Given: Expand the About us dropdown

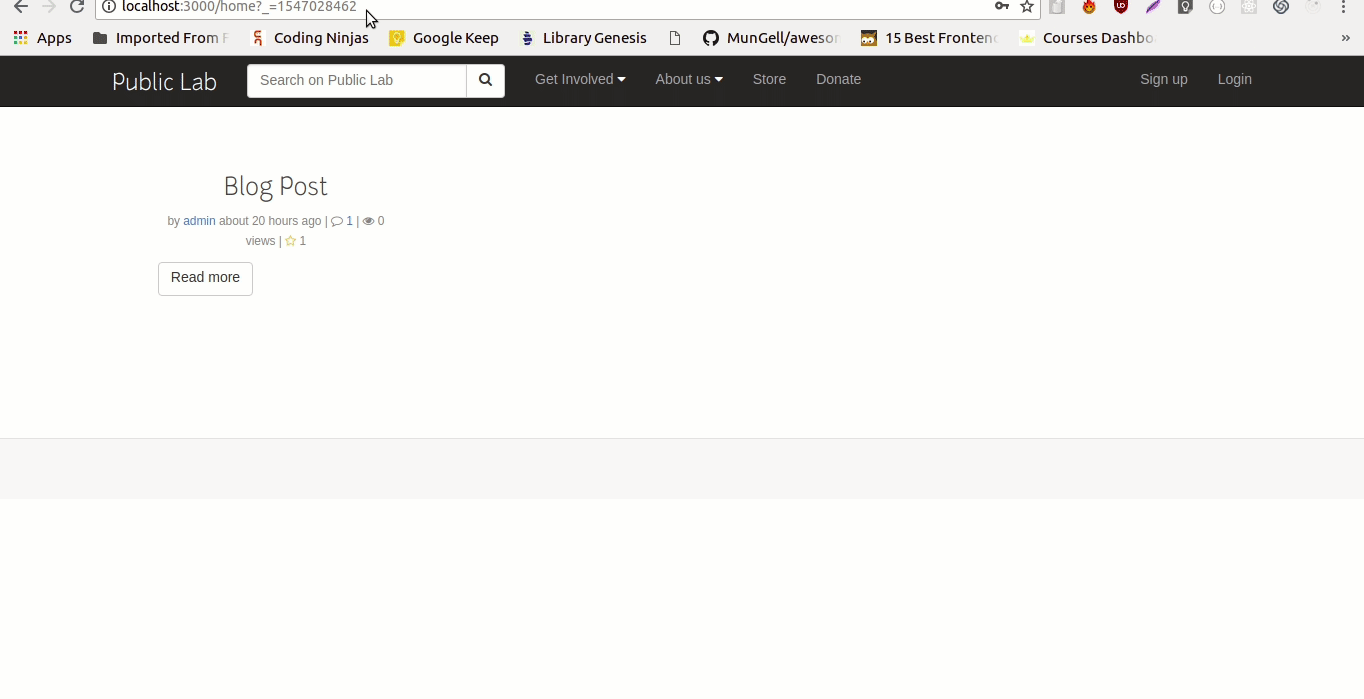Looking at the screenshot, I should click(689, 79).
